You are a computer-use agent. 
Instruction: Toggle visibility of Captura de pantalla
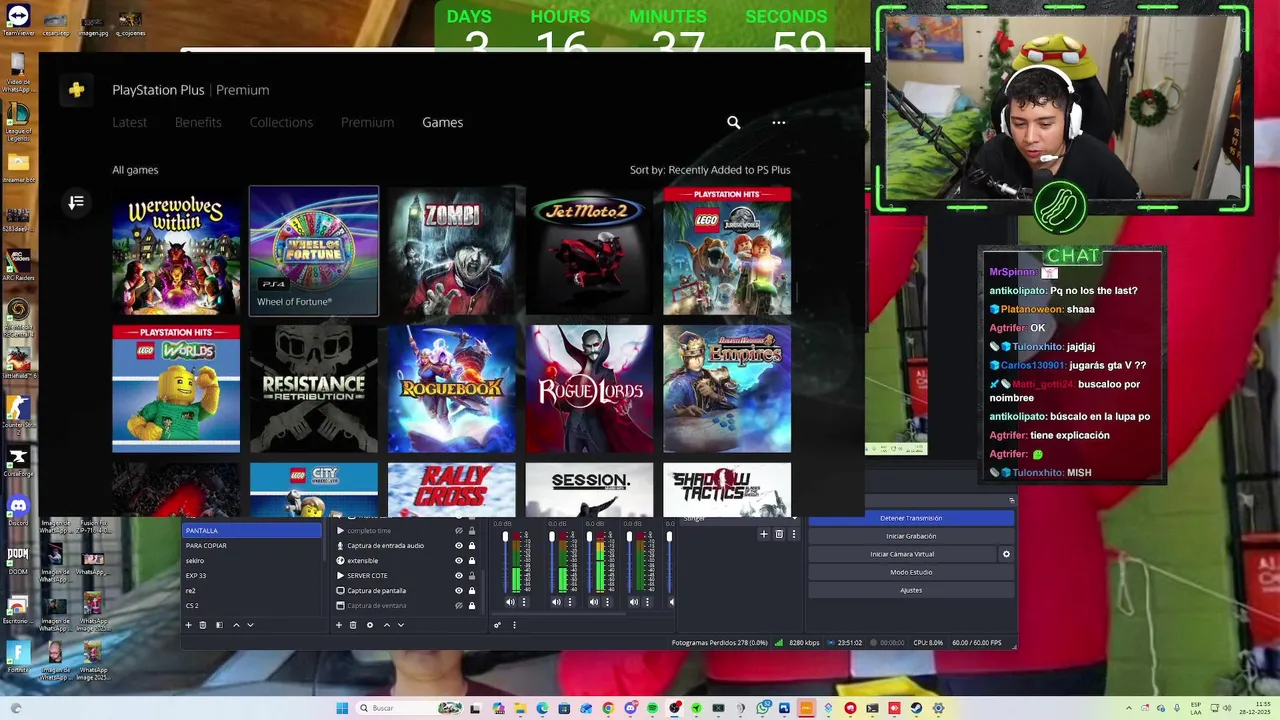tap(459, 591)
